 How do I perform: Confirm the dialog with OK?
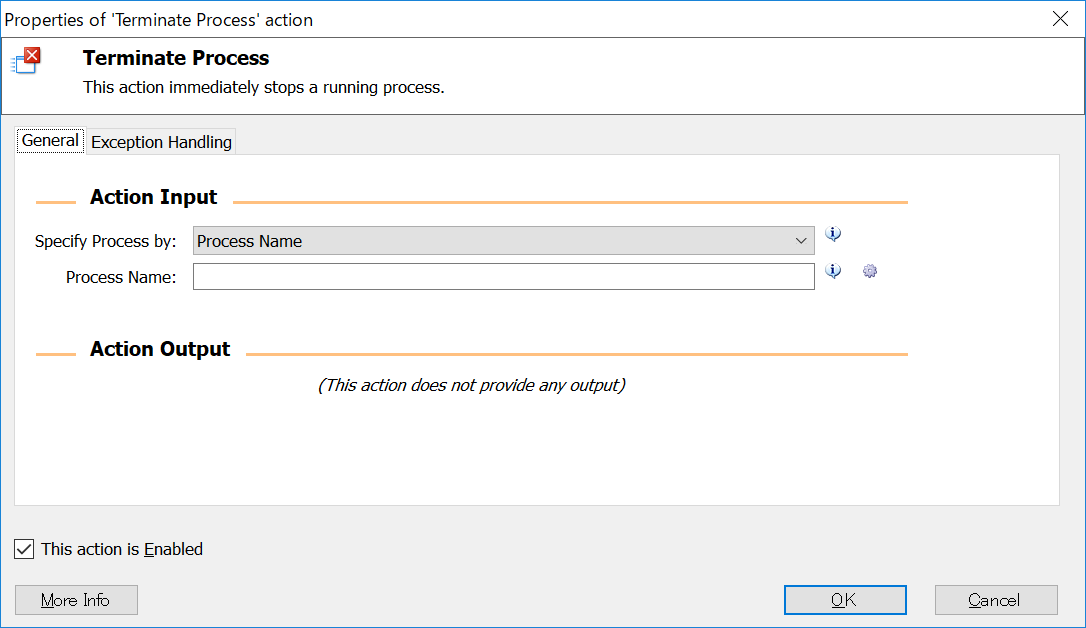click(844, 600)
